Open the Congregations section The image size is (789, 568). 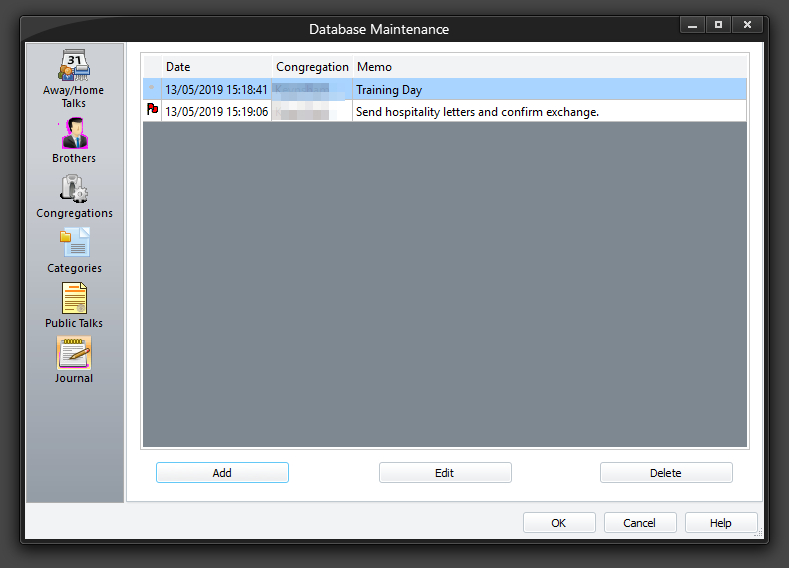(74, 196)
